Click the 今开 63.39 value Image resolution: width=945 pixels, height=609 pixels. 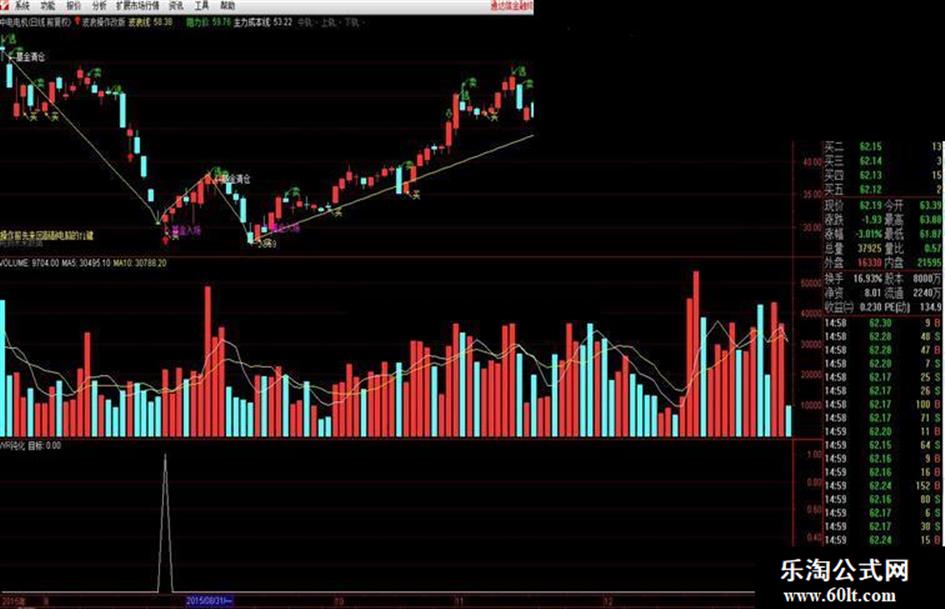coord(931,206)
